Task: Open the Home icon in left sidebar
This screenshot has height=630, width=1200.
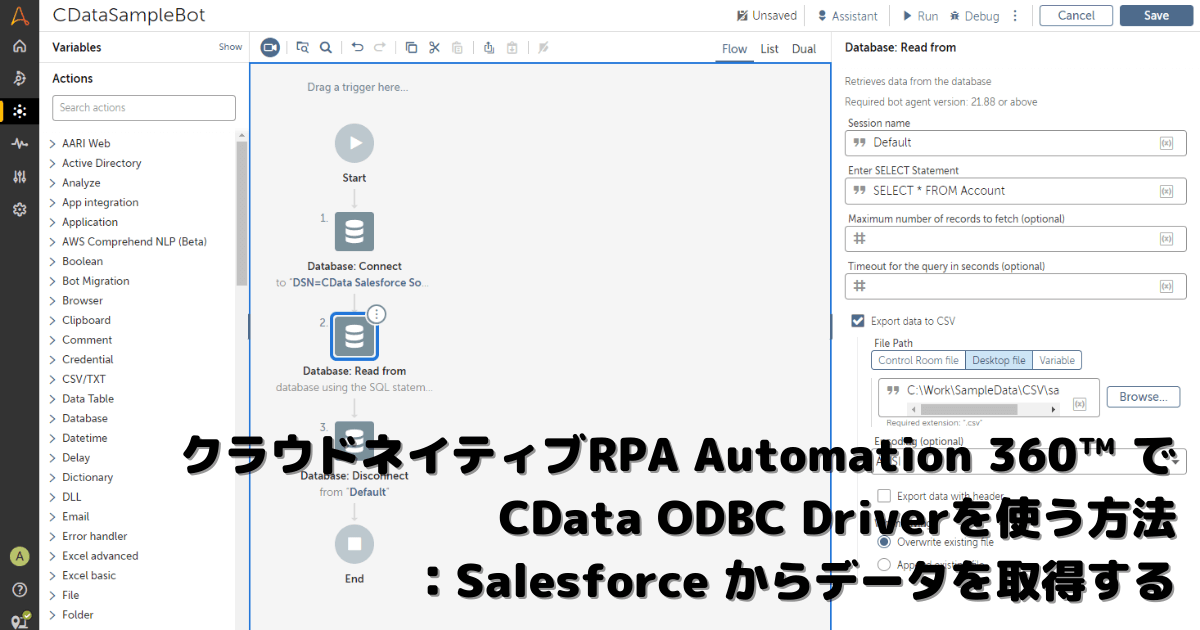Action: point(19,46)
